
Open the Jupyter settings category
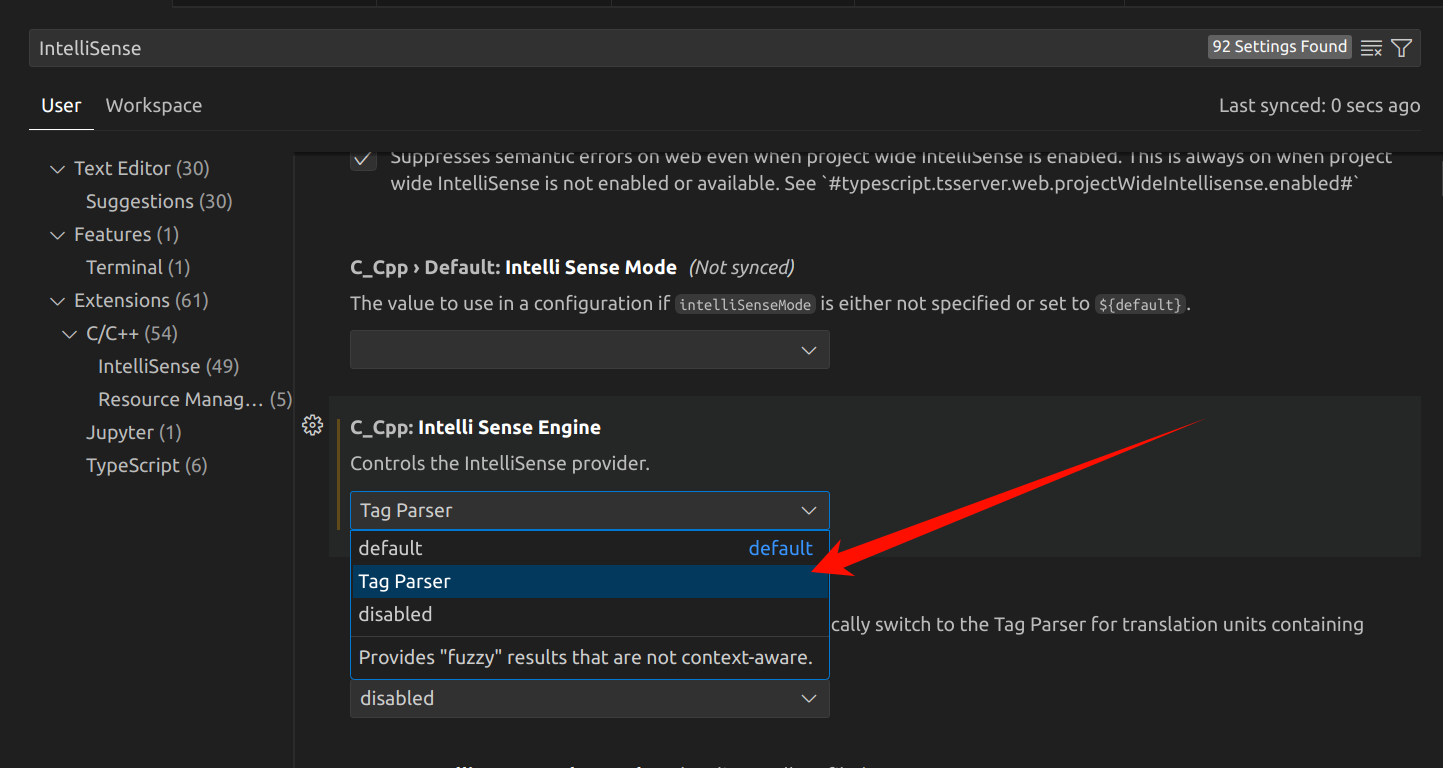click(133, 432)
